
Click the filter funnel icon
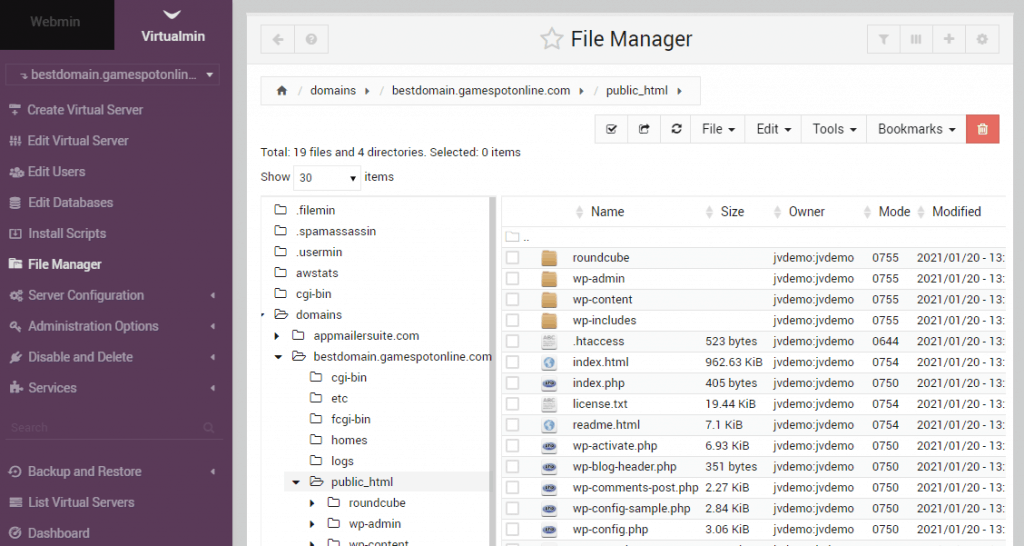tap(883, 40)
